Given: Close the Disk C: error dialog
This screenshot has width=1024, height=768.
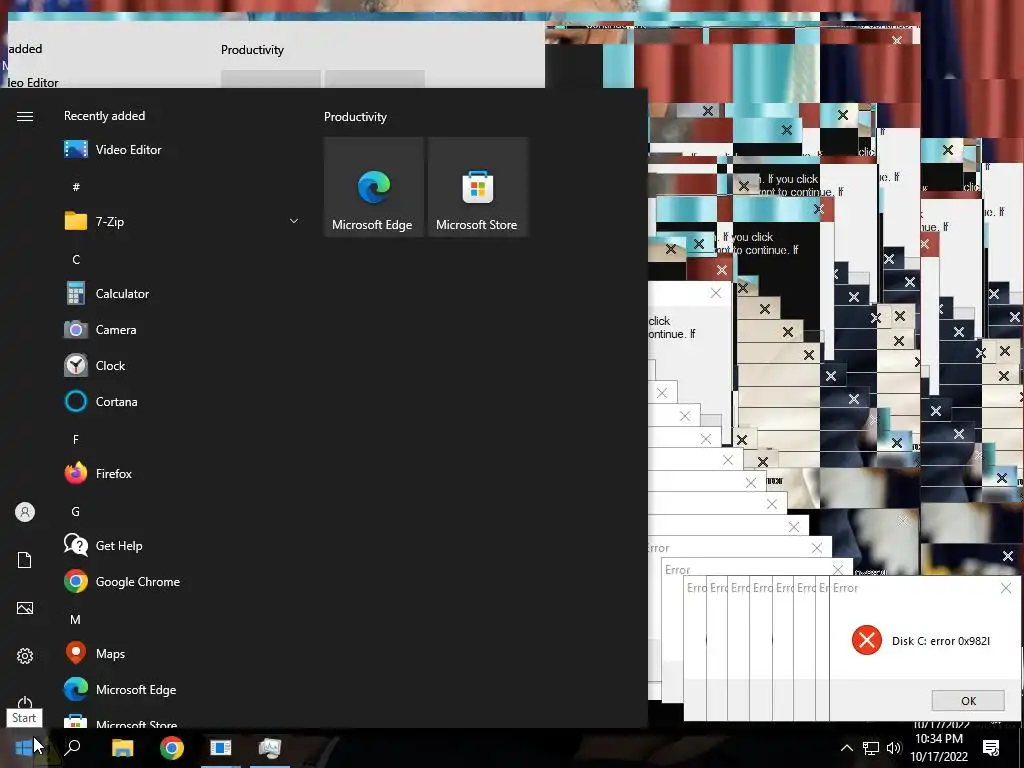Looking at the screenshot, I should pyautogui.click(x=1006, y=588).
